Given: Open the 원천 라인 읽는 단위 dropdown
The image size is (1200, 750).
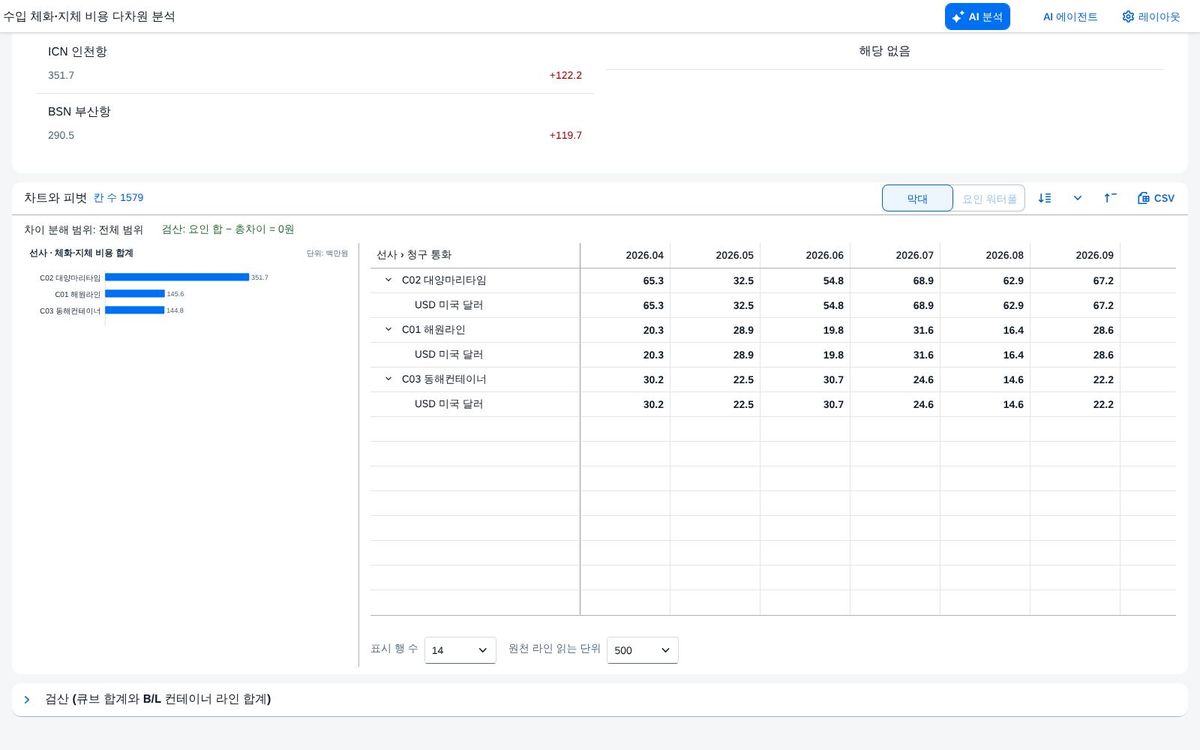Looking at the screenshot, I should tap(643, 650).
